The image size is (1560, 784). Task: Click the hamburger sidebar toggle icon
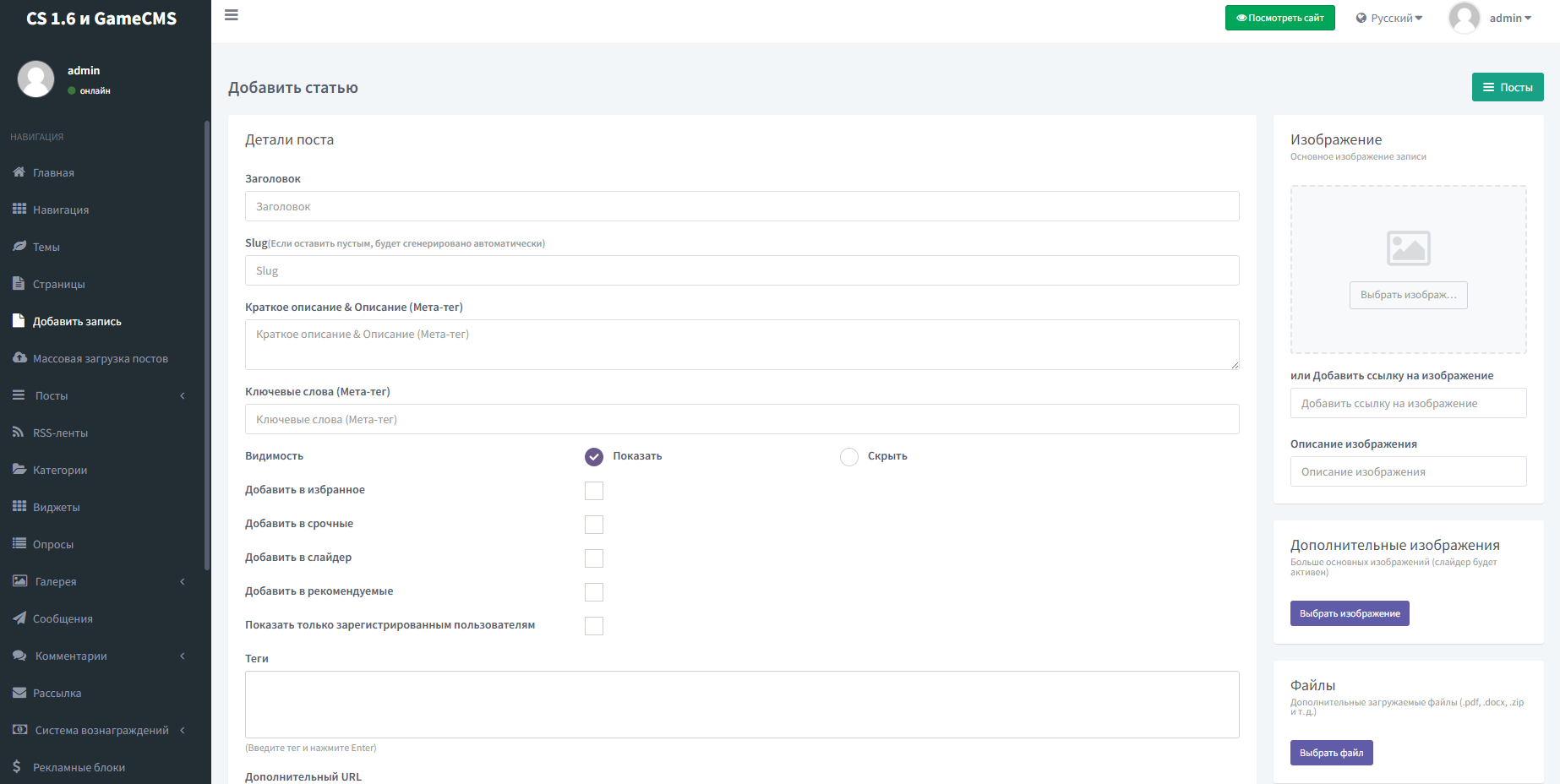pyautogui.click(x=231, y=15)
